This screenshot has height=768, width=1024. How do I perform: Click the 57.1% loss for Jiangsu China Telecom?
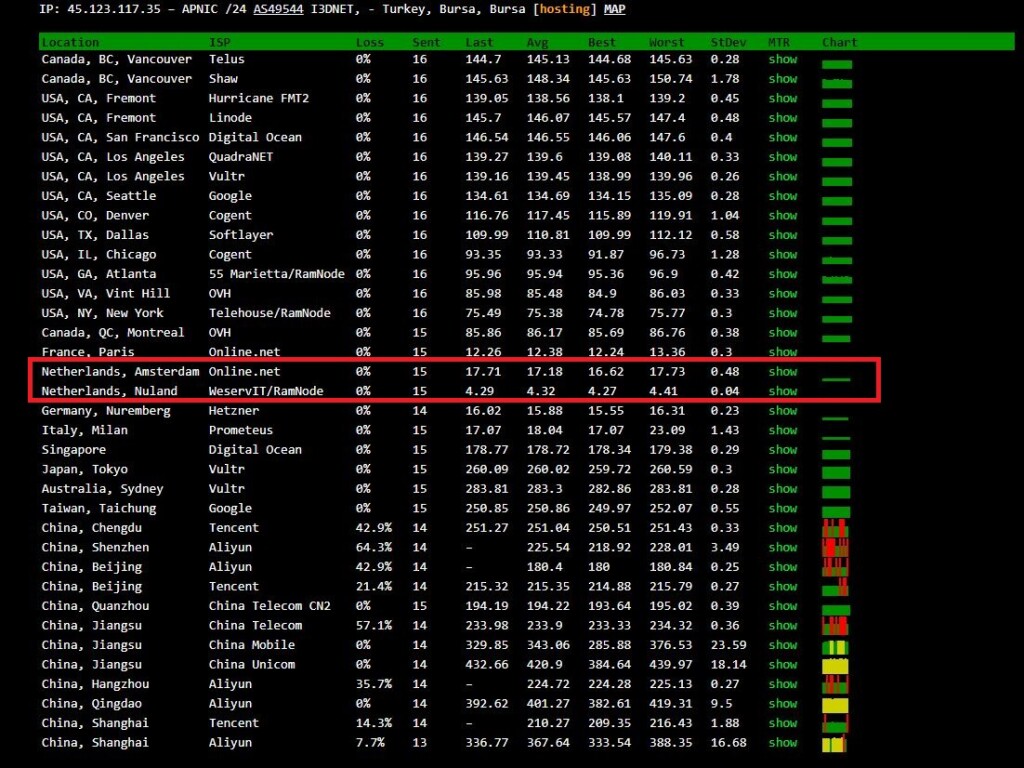pyautogui.click(x=374, y=626)
